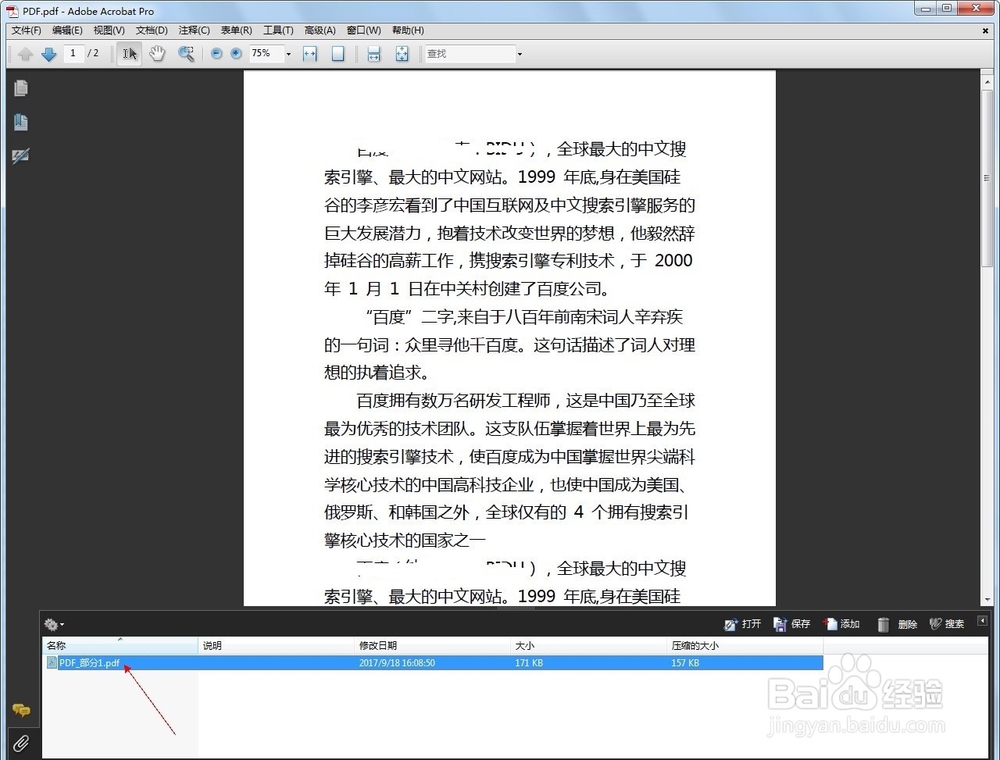
Task: Expand the 75% zoom level dropdown
Action: click(x=288, y=54)
